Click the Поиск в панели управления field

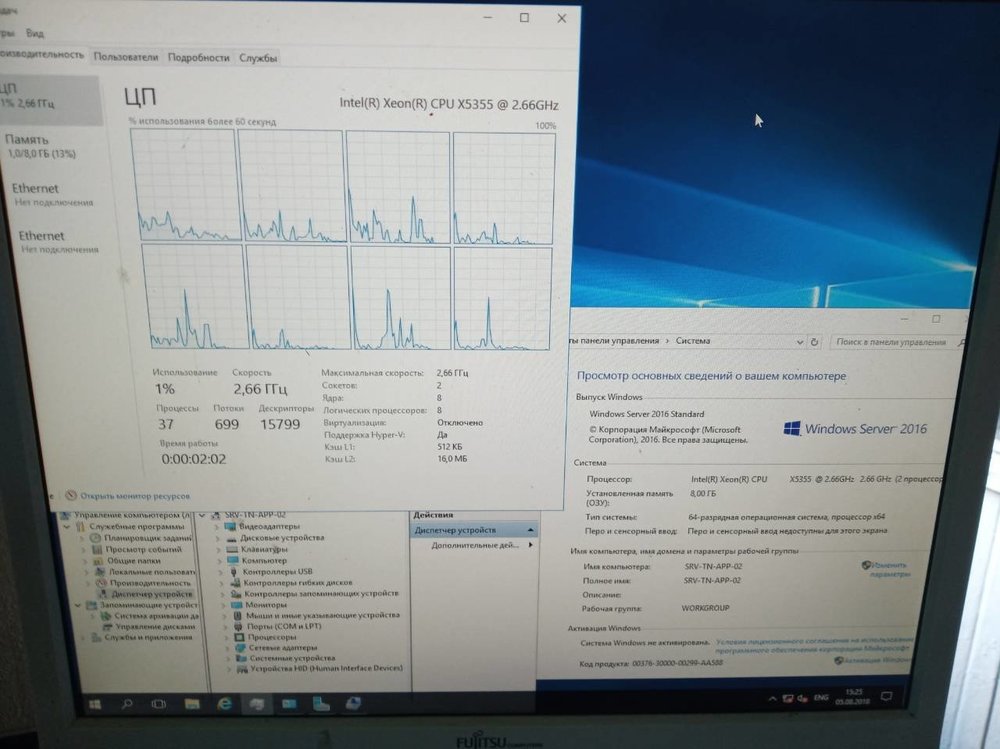click(x=888, y=342)
